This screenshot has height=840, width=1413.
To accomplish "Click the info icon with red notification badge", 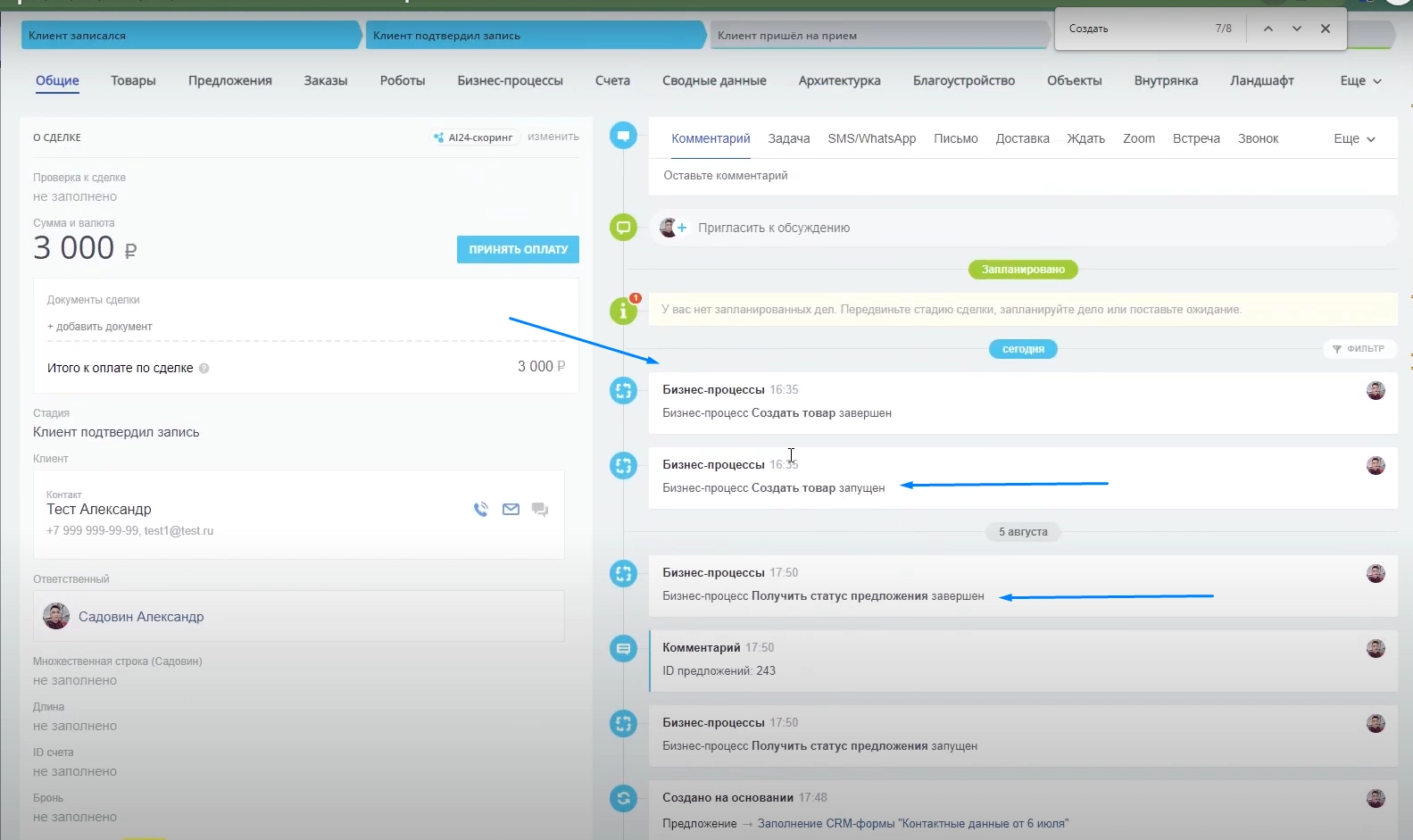I will [x=623, y=310].
